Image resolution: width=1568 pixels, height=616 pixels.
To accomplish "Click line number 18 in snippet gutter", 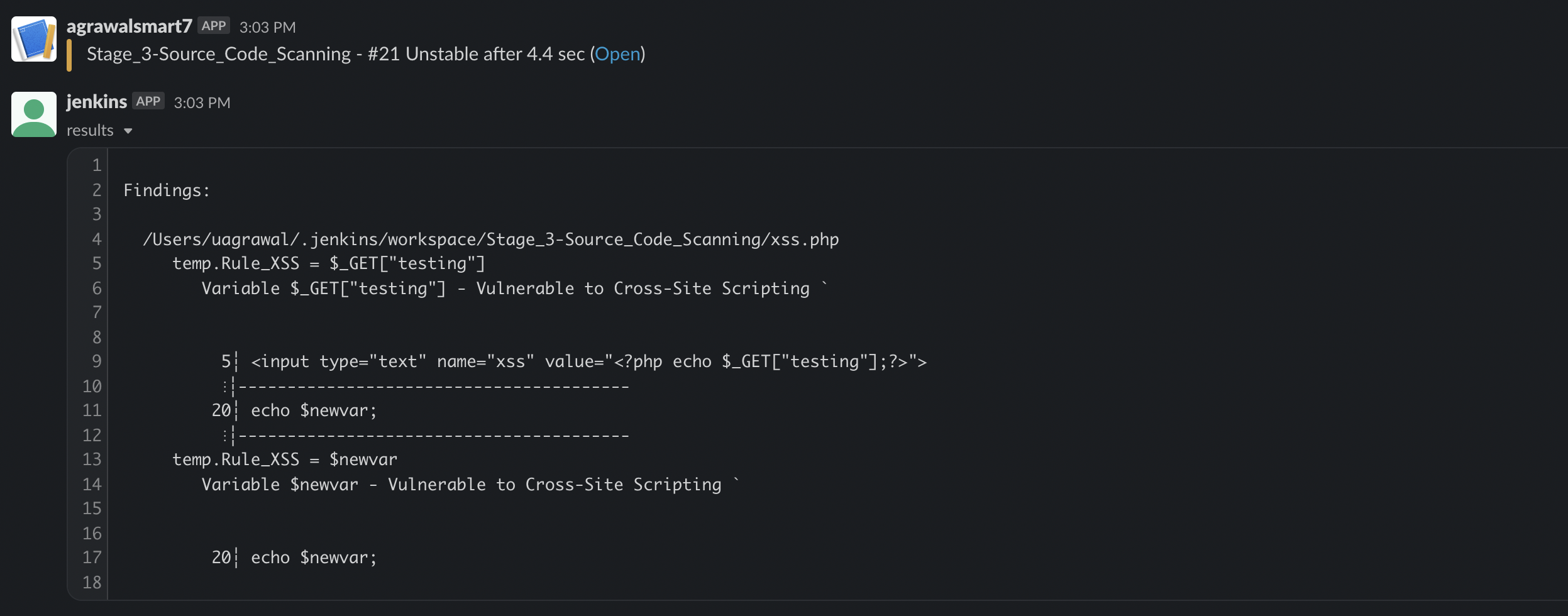I will pyautogui.click(x=92, y=583).
